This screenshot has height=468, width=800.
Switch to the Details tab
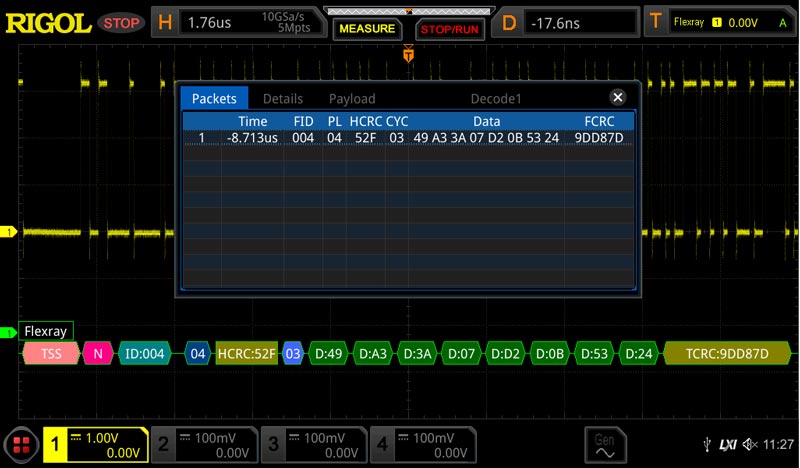(x=282, y=99)
